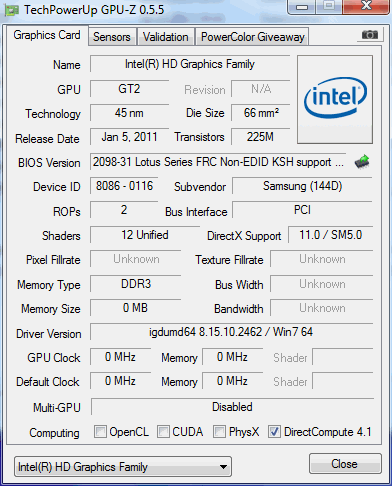Click the Name field showing Intel(R) HD Graphics
Viewport: 392px width, 486px height.
(x=190, y=64)
